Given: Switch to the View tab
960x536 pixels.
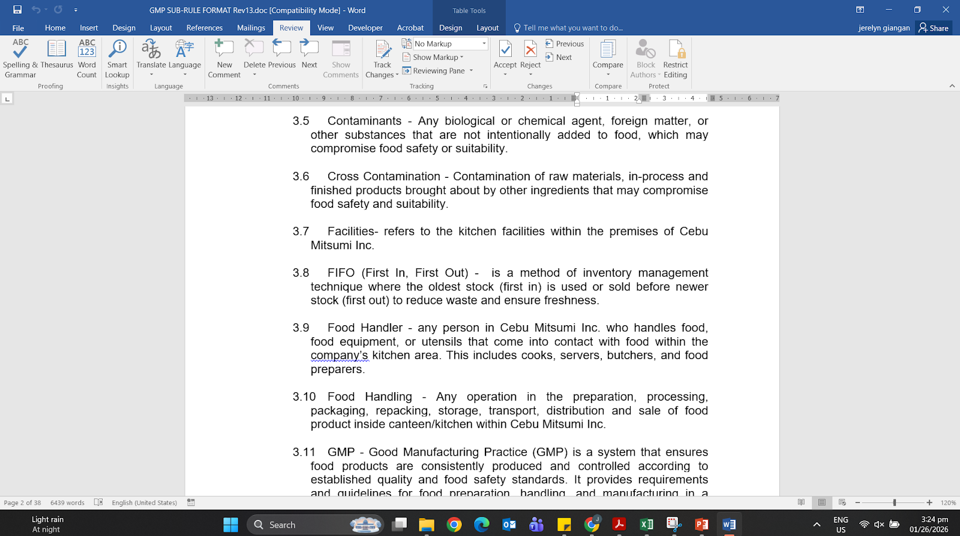Looking at the screenshot, I should point(325,28).
